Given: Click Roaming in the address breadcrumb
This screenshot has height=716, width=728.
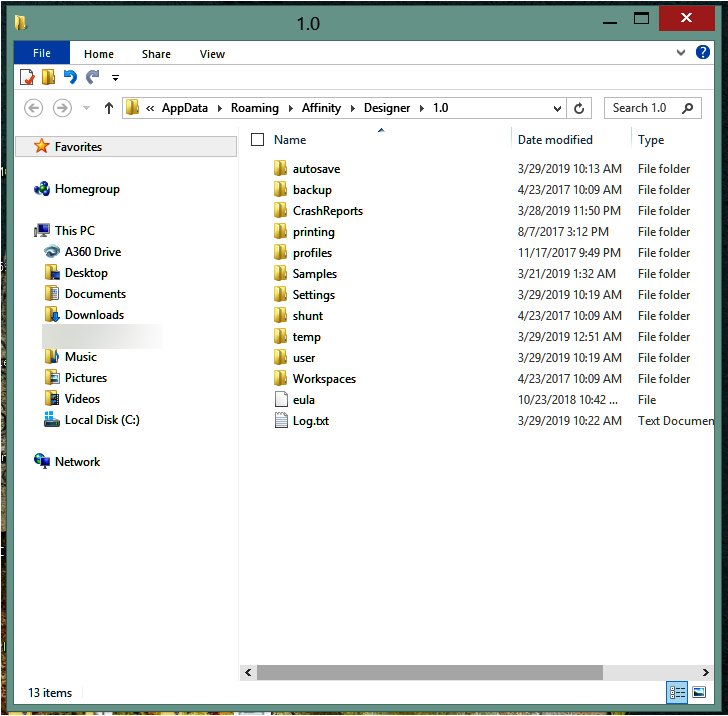Looking at the screenshot, I should tap(255, 108).
